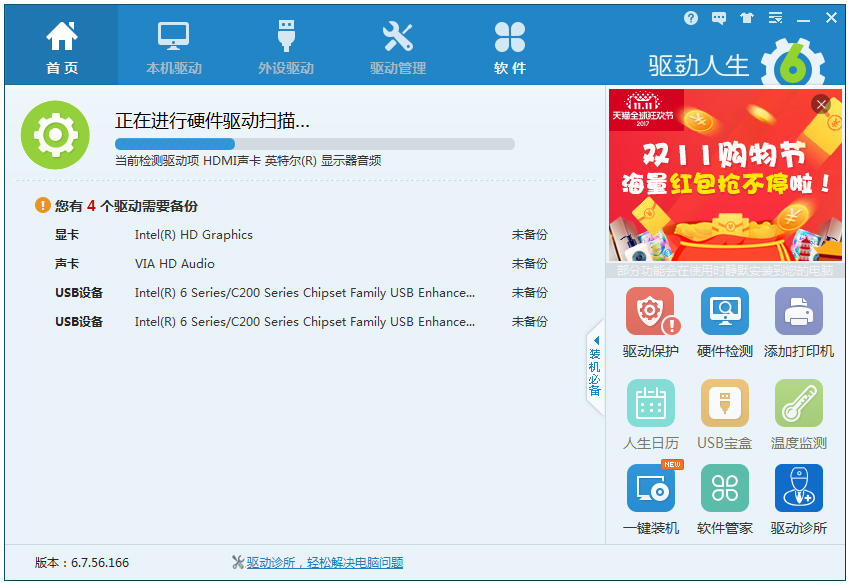Viewport: 850px width, 583px height.
Task: Open the 双11购物节 ad banner
Action: pos(725,175)
